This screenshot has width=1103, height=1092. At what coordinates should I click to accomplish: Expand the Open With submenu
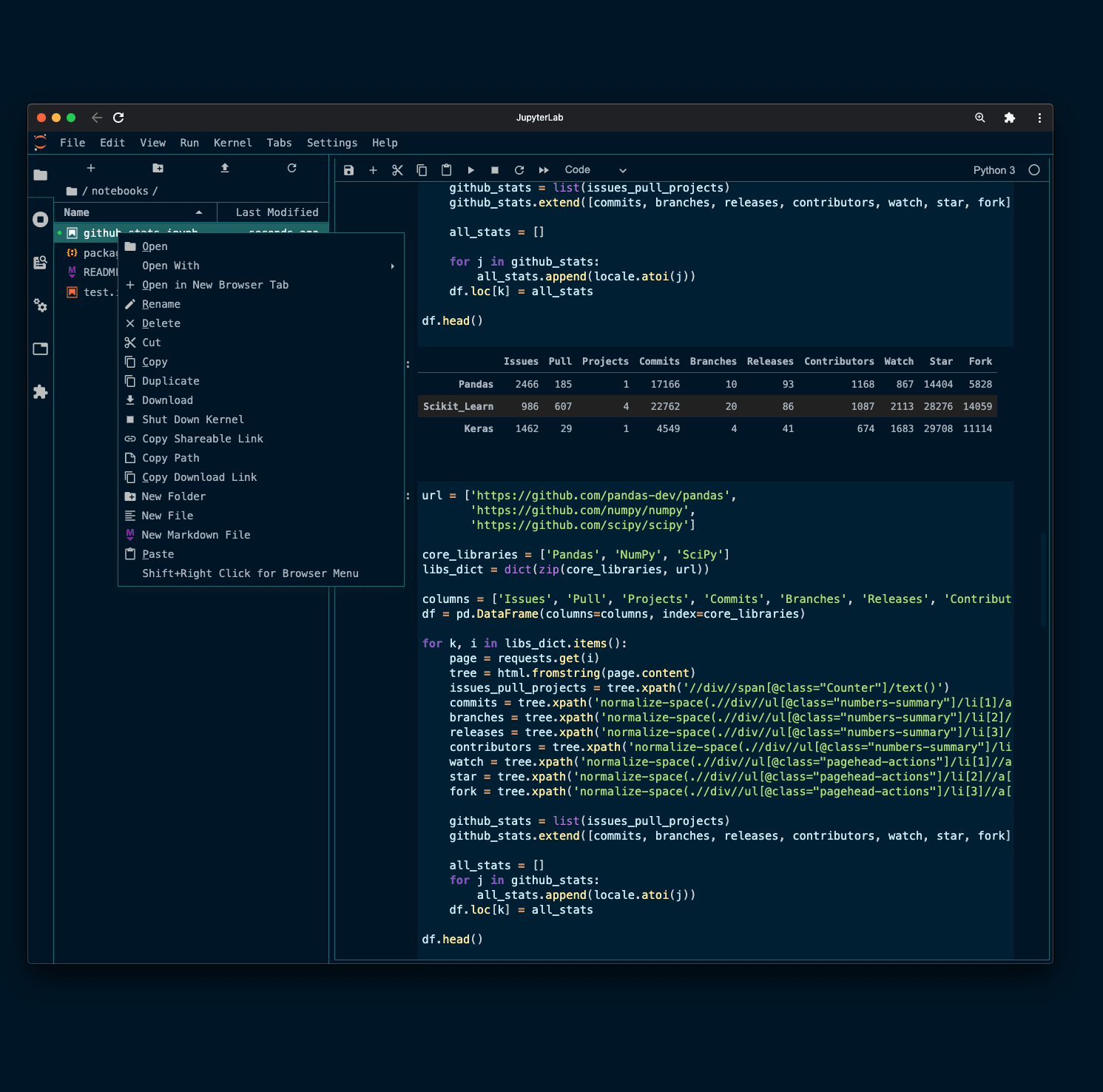(170, 266)
